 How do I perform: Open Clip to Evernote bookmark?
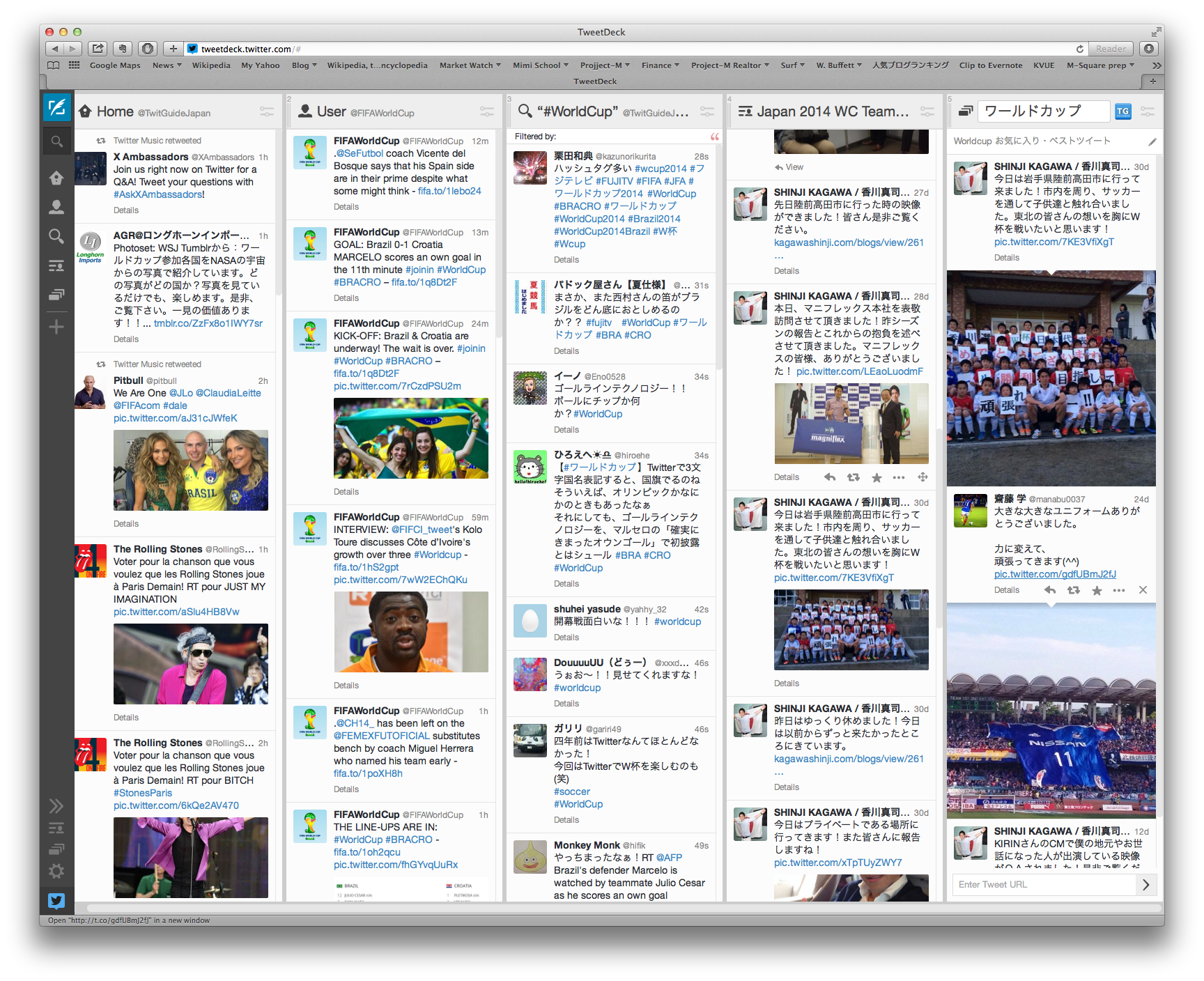(991, 65)
